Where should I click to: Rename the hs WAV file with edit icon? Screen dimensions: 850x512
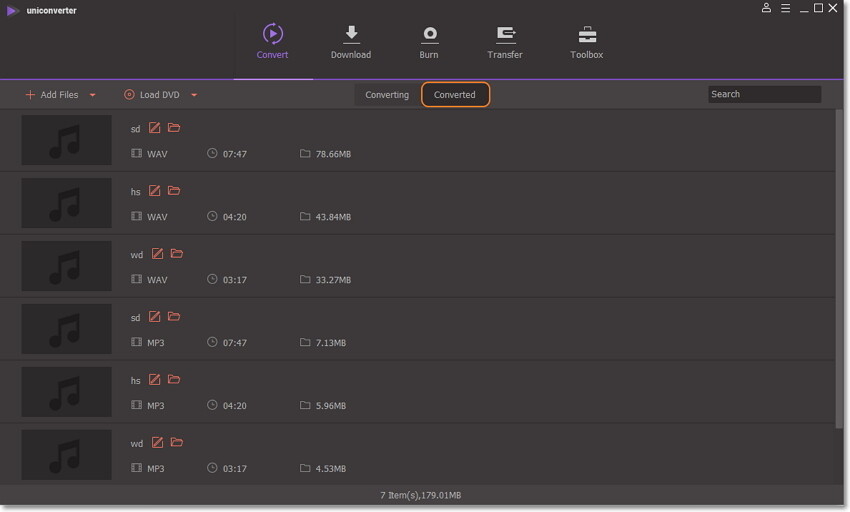[154, 191]
